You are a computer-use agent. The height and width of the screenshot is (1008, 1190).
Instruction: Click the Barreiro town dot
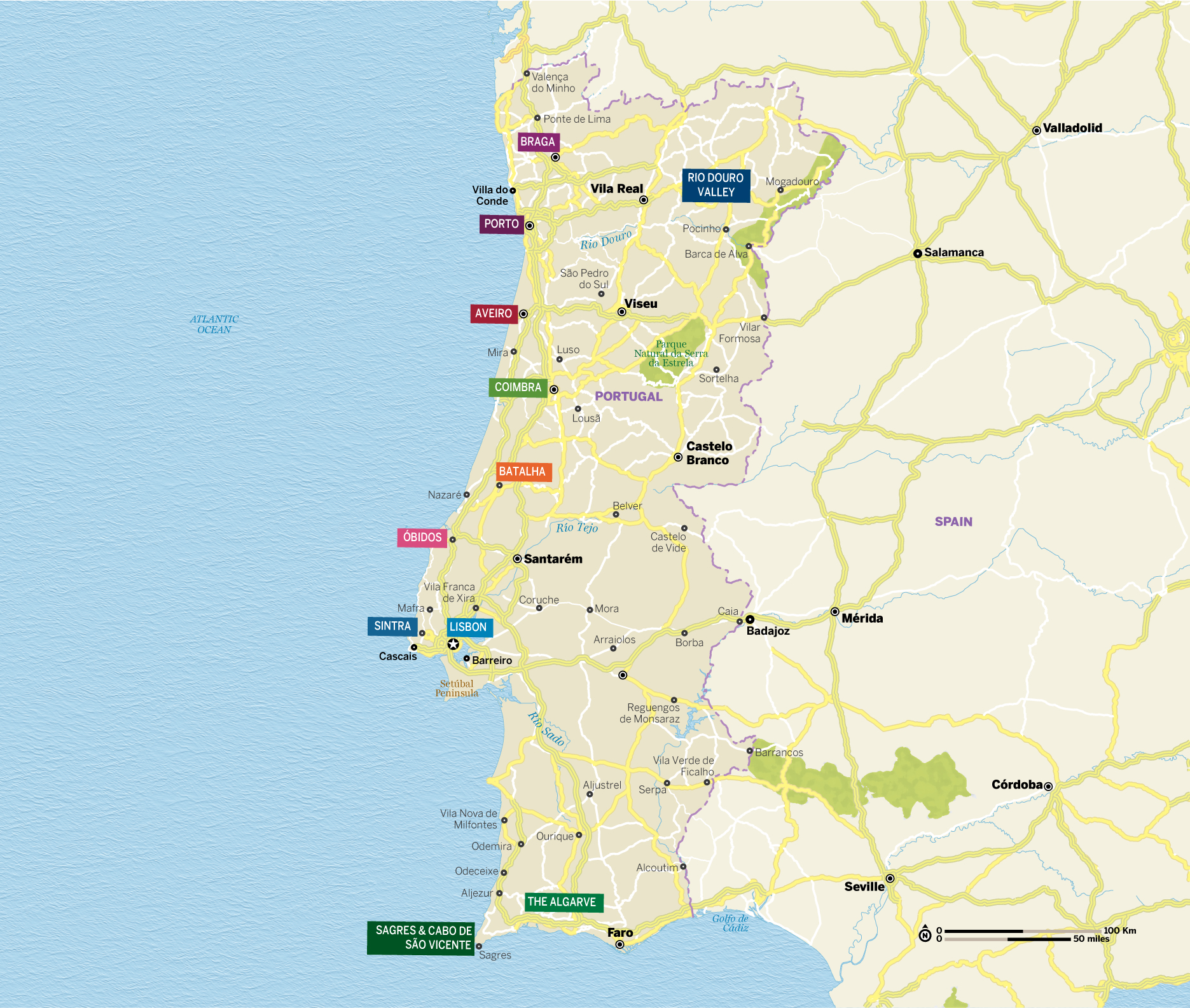pyautogui.click(x=467, y=658)
